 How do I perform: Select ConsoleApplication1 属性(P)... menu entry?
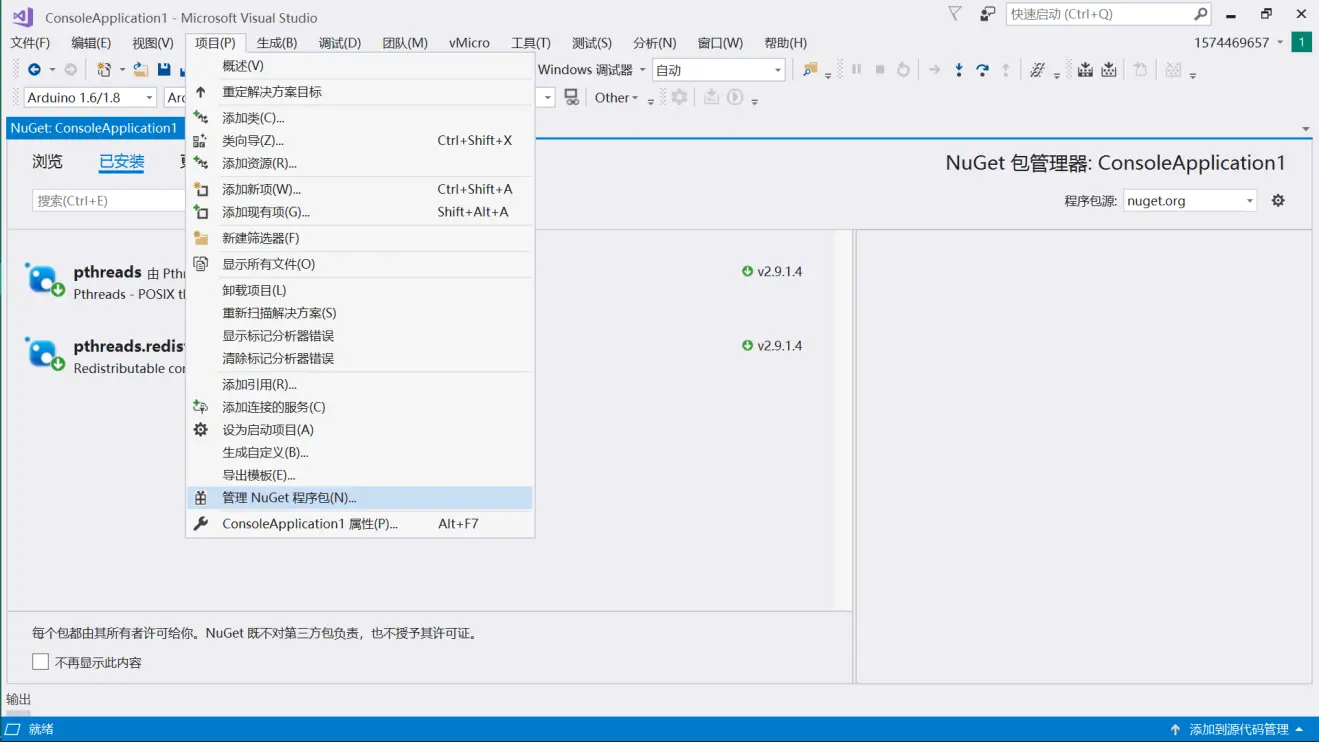pos(360,523)
